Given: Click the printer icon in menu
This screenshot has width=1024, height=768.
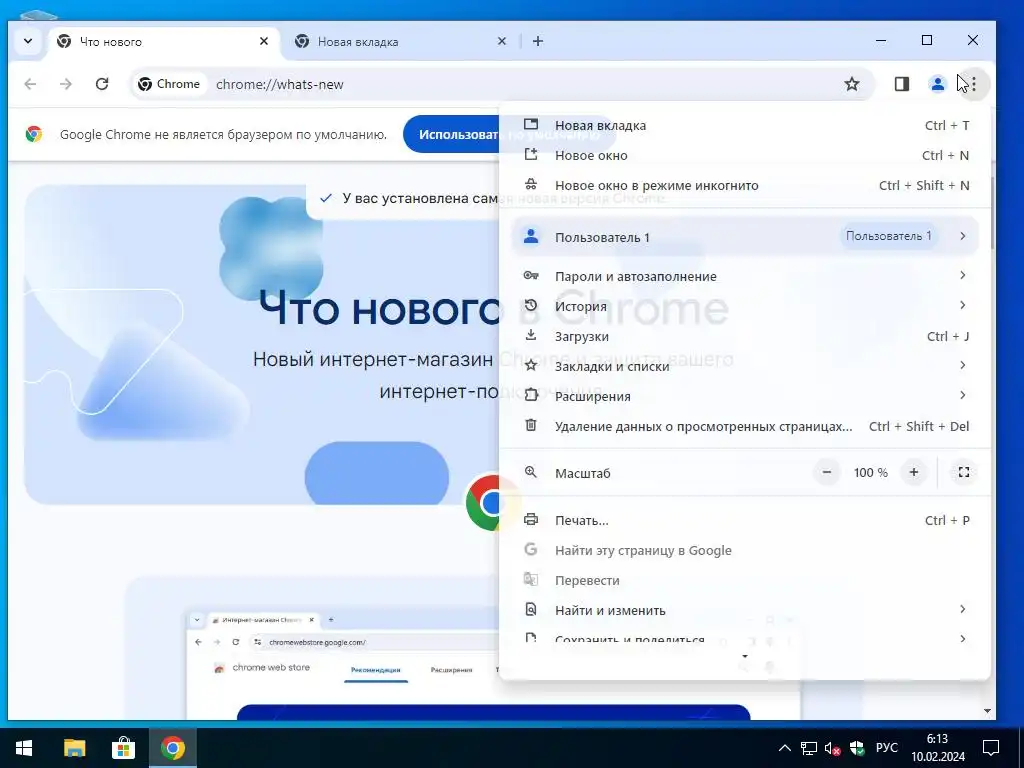Looking at the screenshot, I should pos(531,519).
